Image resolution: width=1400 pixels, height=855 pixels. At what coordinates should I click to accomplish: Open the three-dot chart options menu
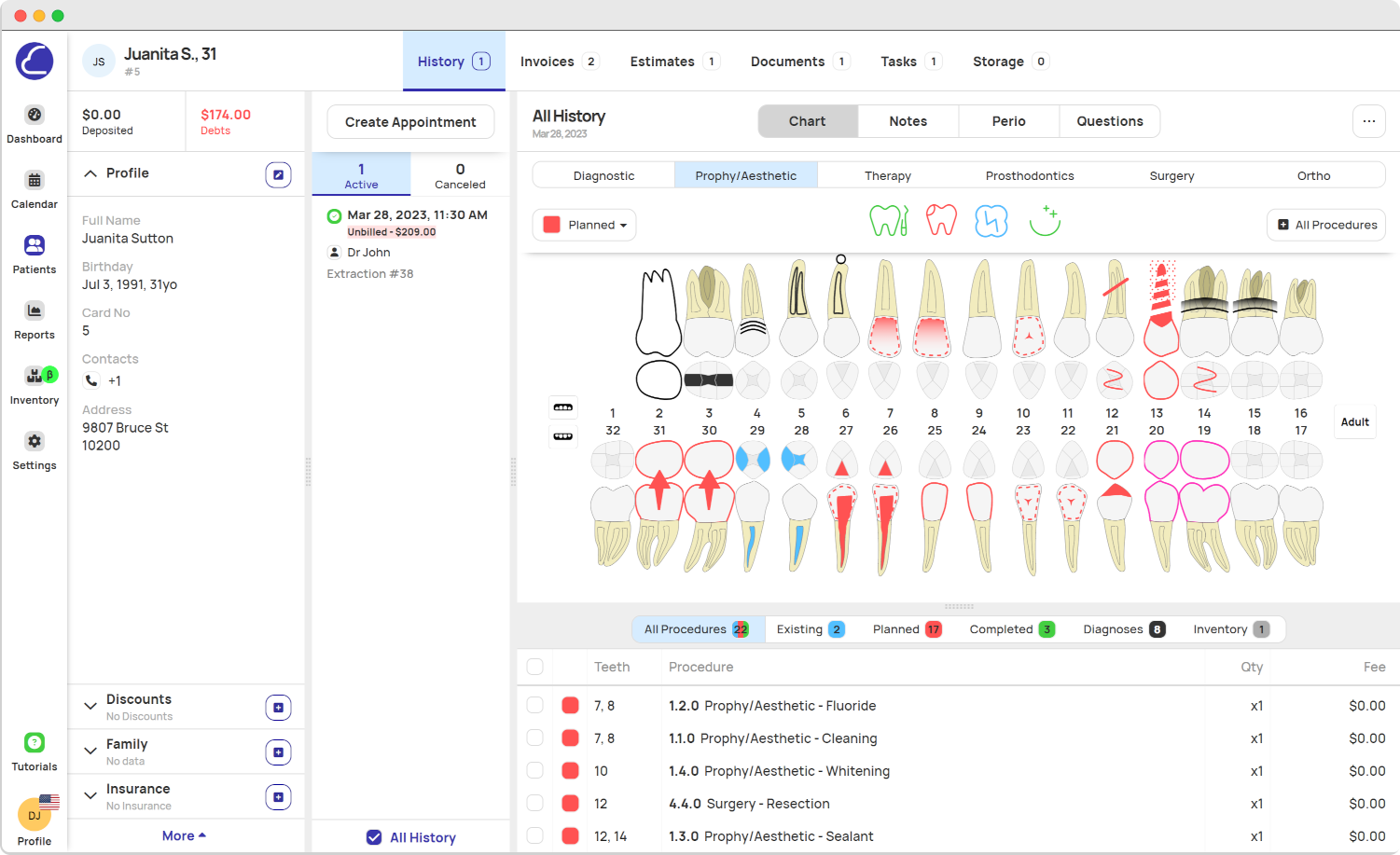point(1368,121)
